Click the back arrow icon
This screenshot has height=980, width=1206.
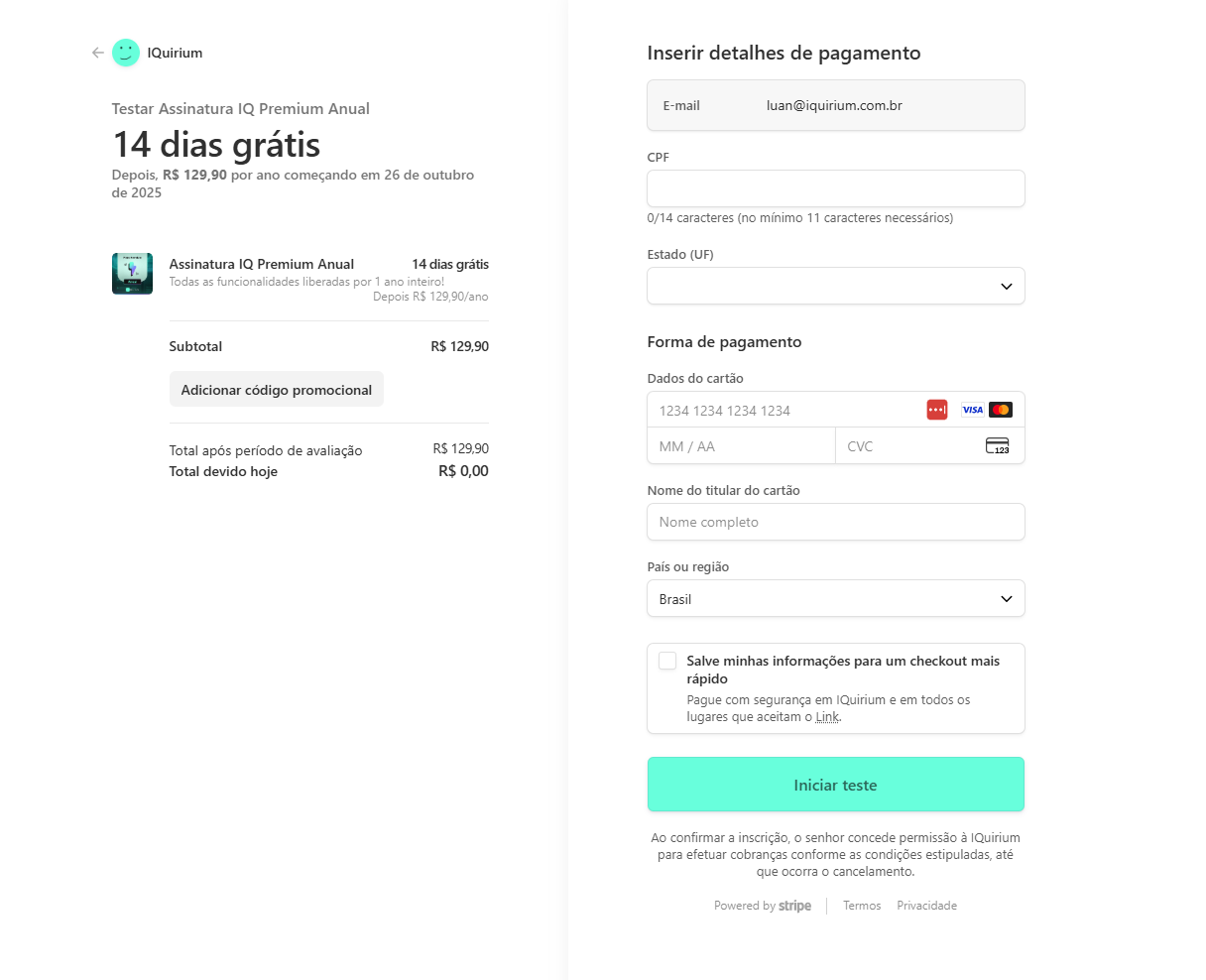[x=97, y=53]
